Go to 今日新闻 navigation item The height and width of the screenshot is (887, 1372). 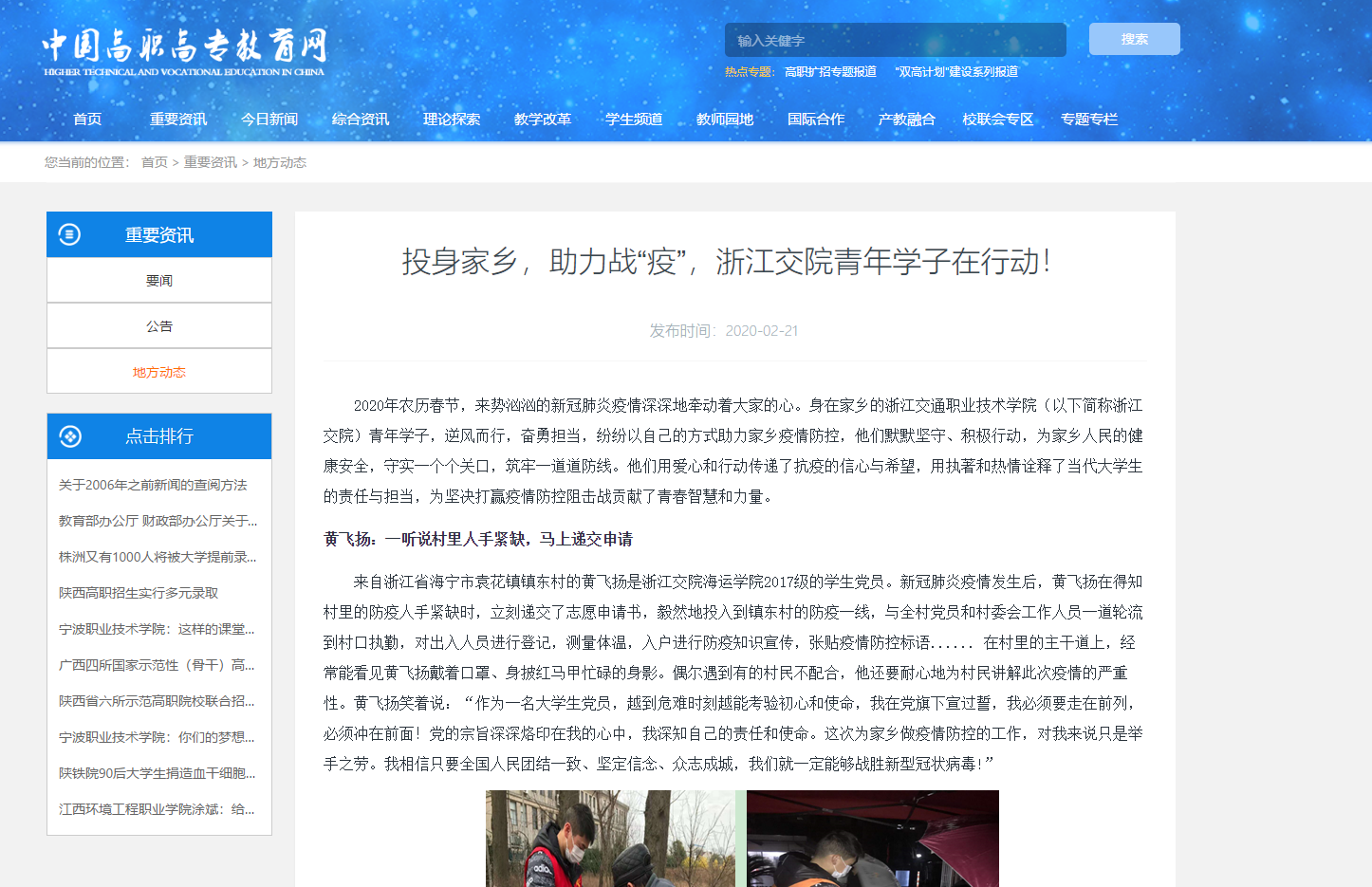(x=269, y=120)
